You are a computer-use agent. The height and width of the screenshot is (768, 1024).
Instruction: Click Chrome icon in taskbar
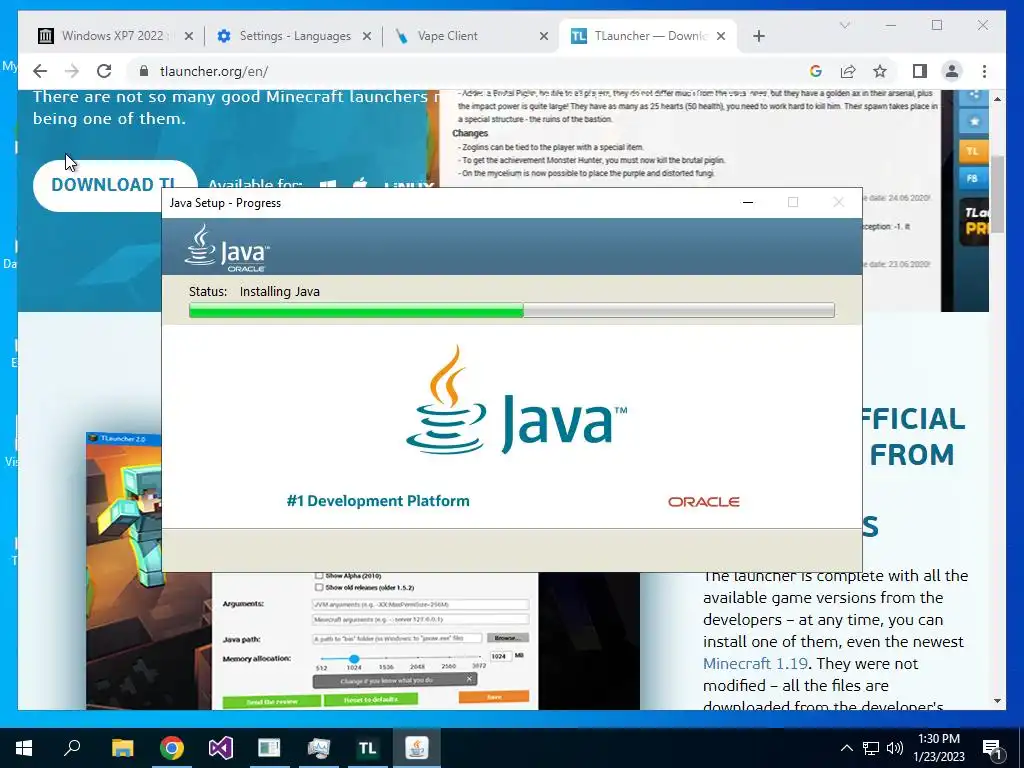click(172, 748)
